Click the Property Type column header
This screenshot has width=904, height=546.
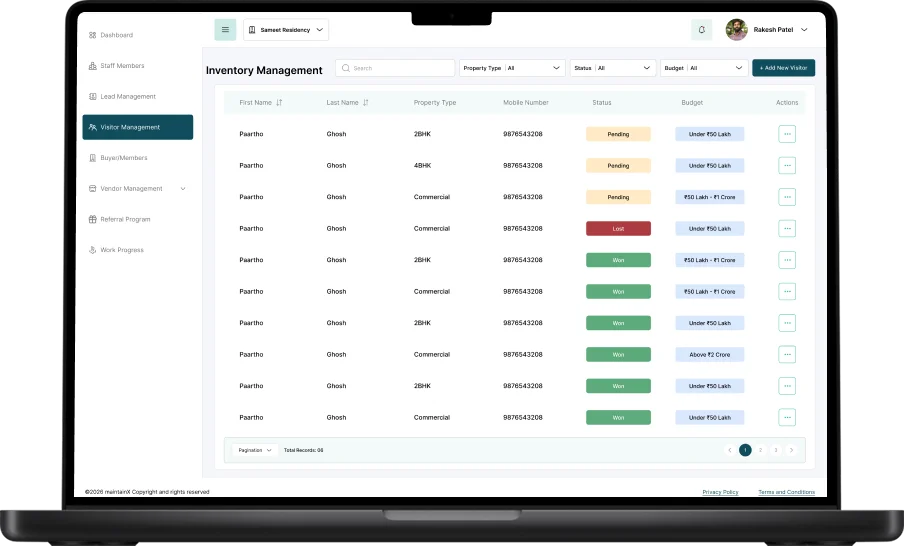coord(435,103)
